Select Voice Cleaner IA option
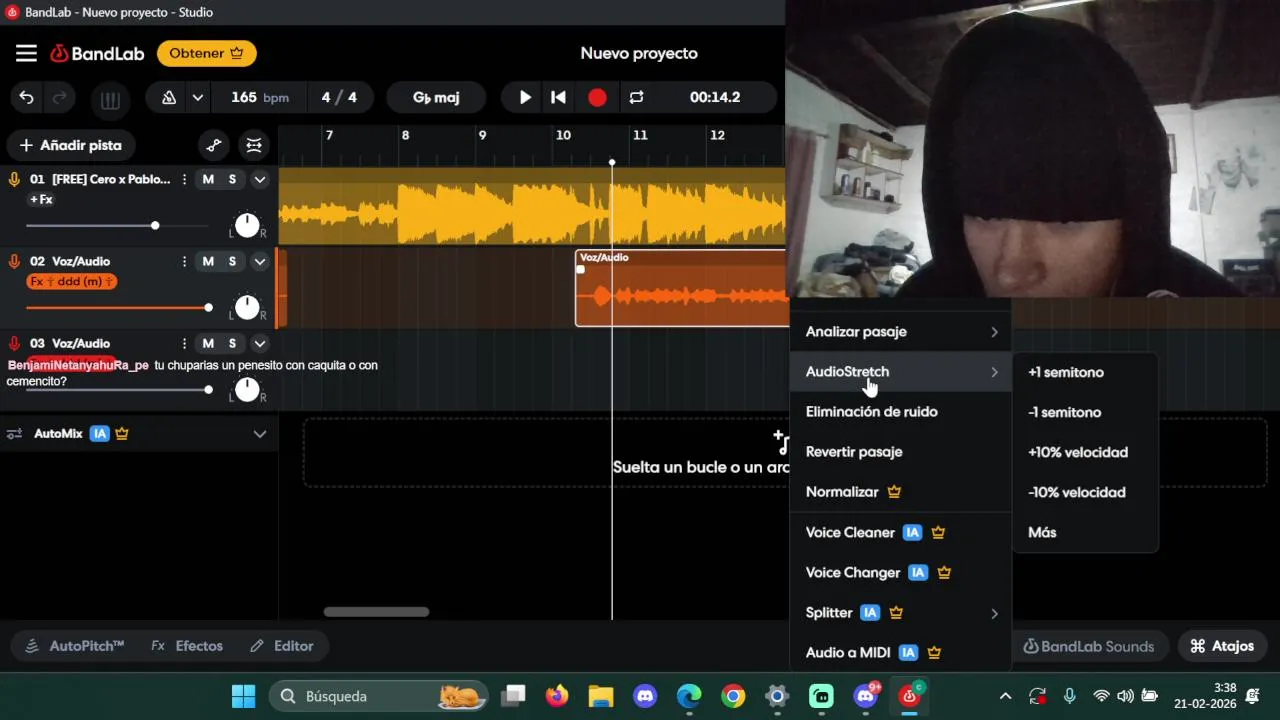The width and height of the screenshot is (1280, 720). pyautogui.click(x=901, y=532)
